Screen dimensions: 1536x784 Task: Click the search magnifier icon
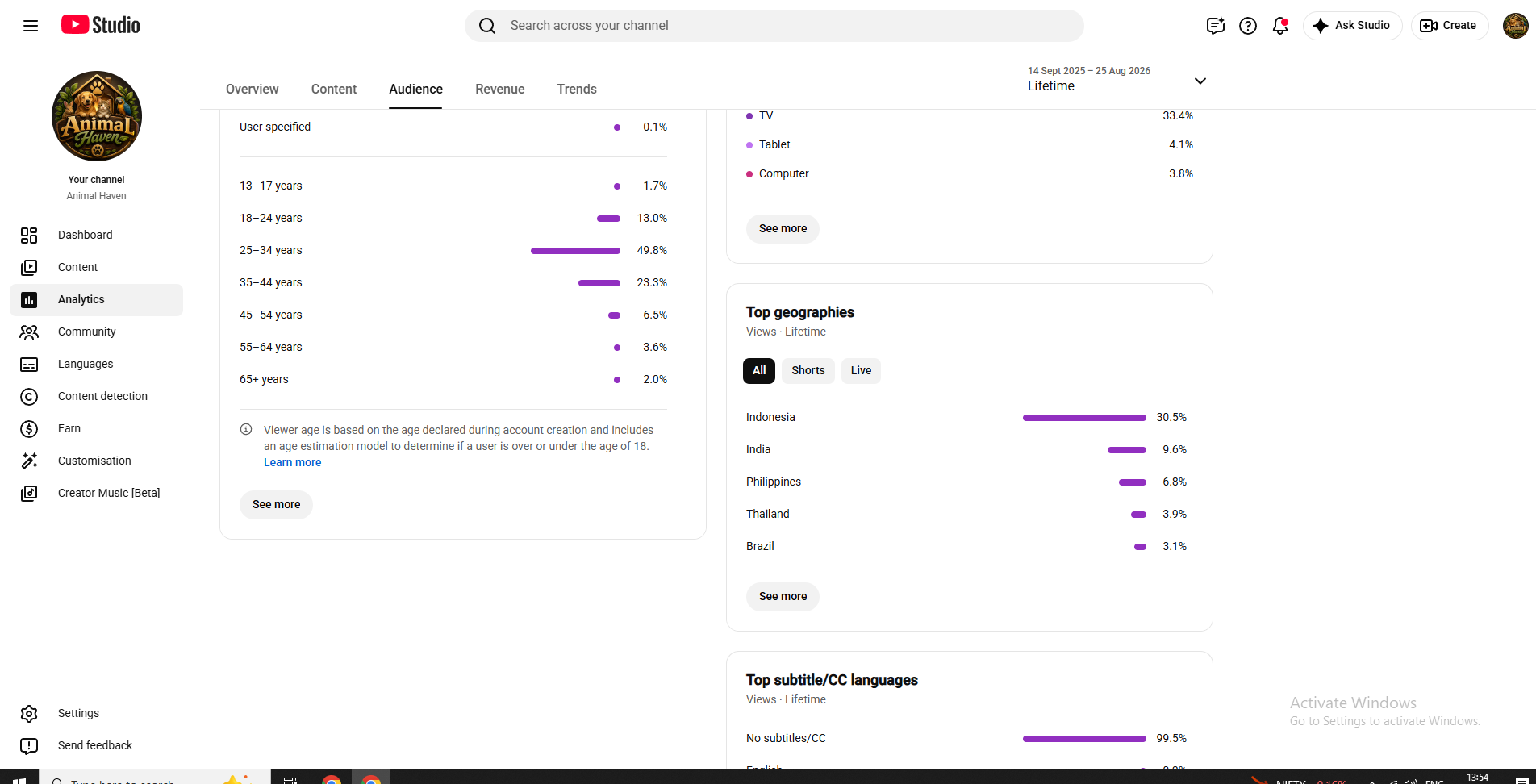tap(487, 26)
